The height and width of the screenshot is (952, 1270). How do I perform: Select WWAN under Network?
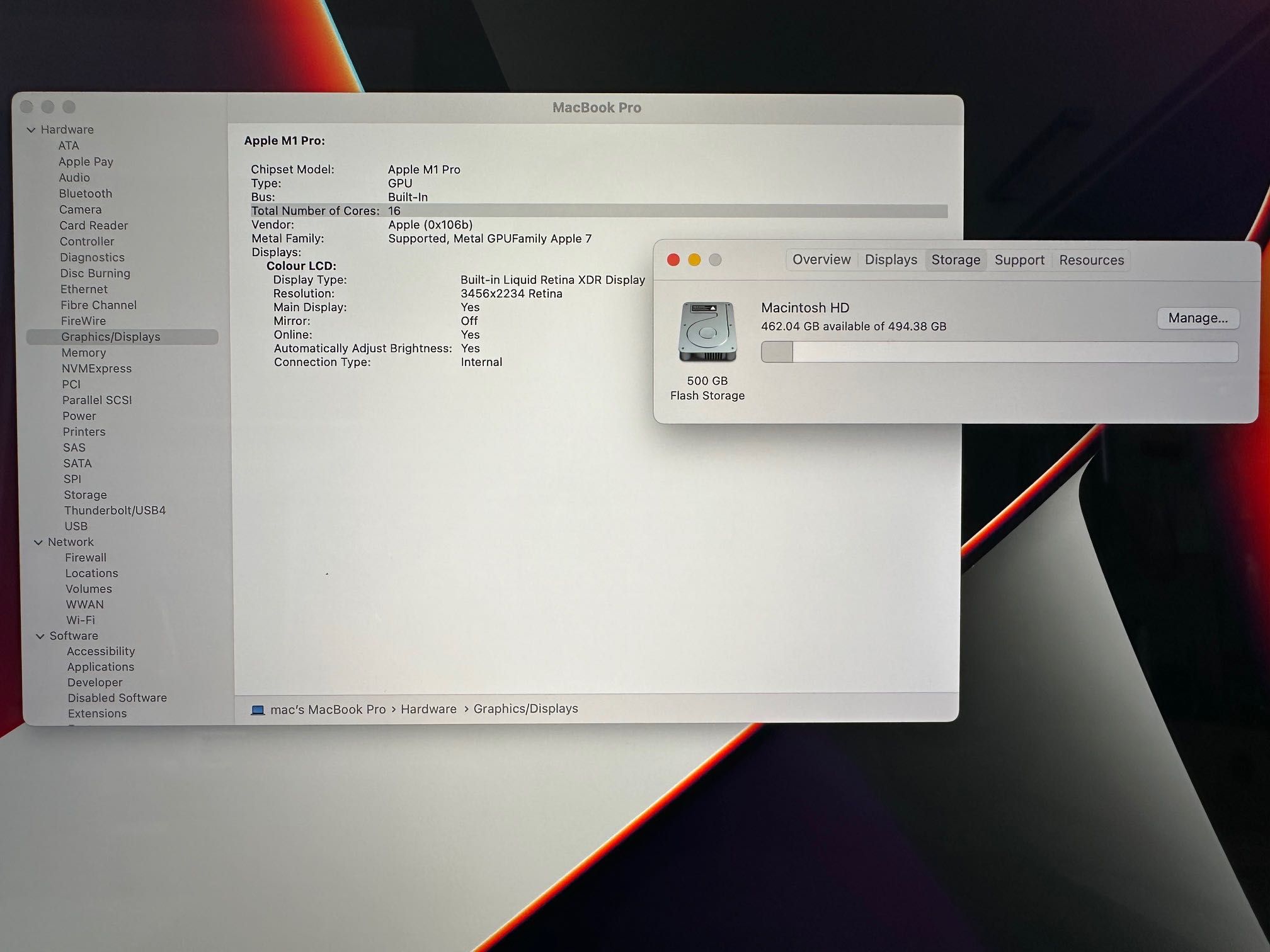tap(85, 604)
